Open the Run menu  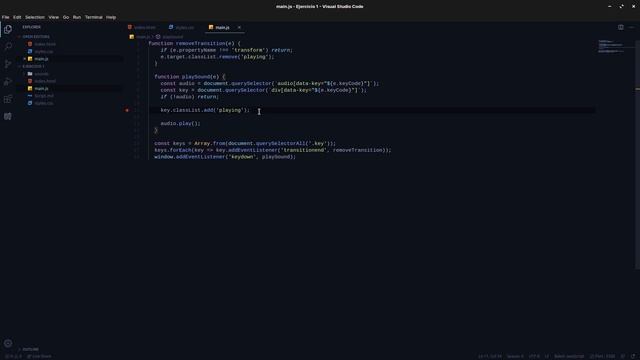coord(77,17)
